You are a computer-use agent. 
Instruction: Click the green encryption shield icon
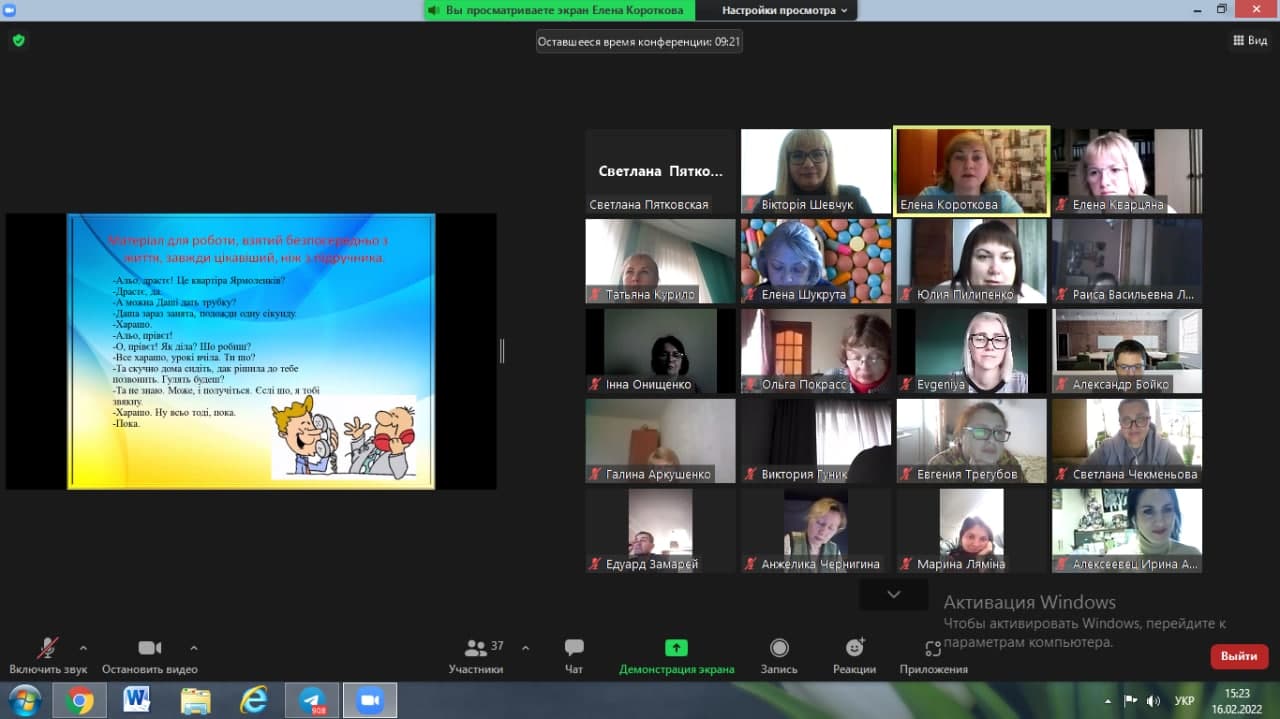click(18, 41)
